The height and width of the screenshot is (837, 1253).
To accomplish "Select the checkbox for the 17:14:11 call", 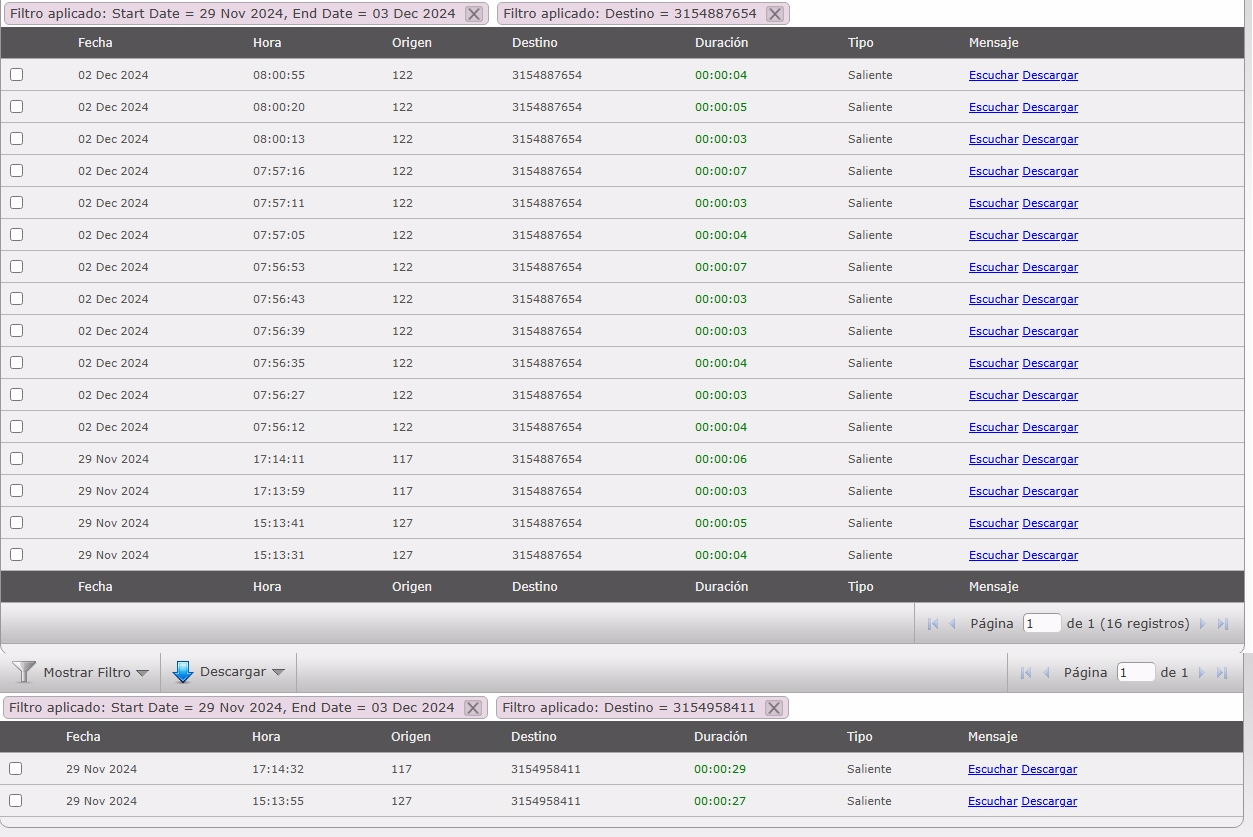I will tap(16, 459).
